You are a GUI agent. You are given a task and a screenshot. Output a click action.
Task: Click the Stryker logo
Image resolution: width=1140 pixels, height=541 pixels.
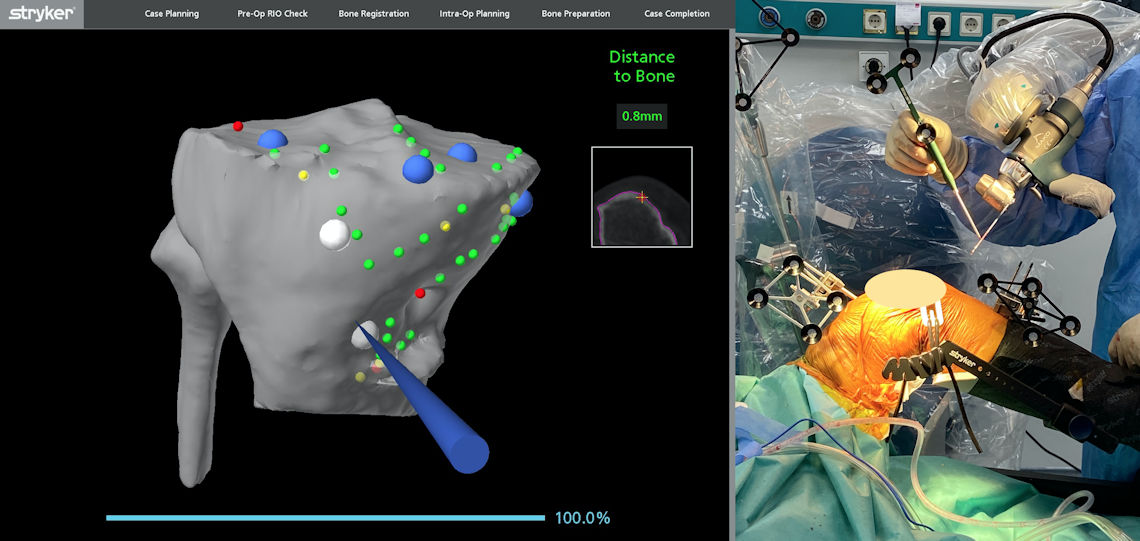coord(40,13)
